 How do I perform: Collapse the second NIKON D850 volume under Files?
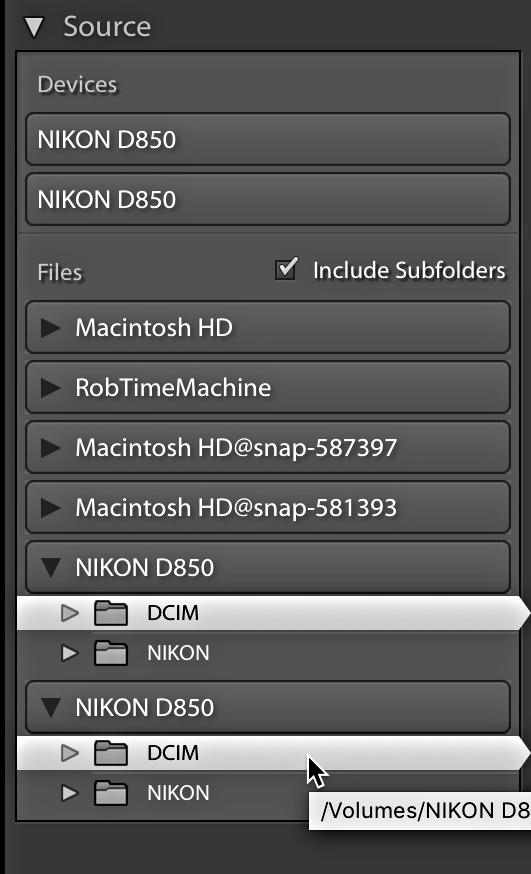(x=51, y=708)
